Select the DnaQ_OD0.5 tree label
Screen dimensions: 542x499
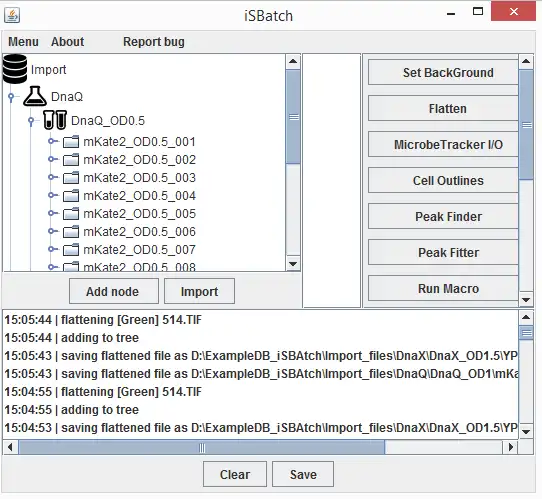coord(108,121)
